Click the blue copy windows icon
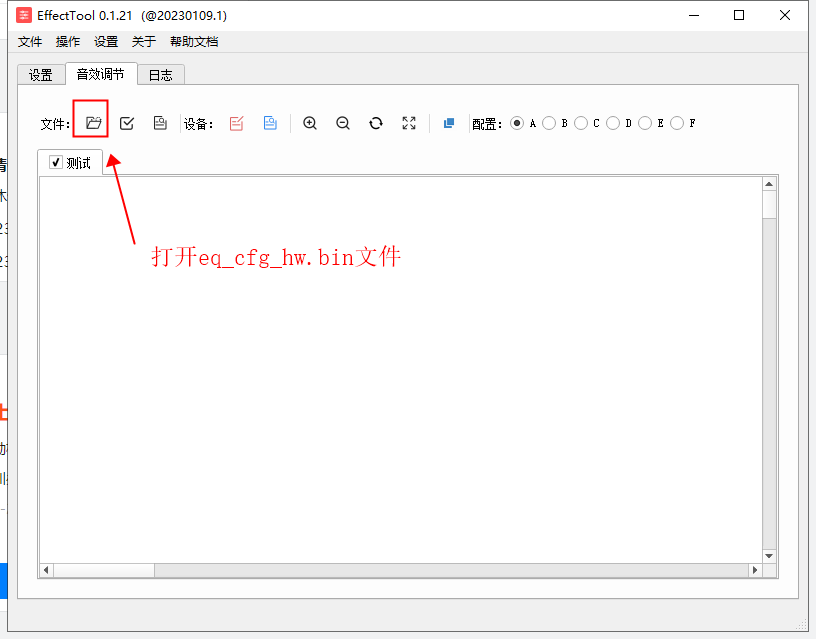 (x=449, y=123)
